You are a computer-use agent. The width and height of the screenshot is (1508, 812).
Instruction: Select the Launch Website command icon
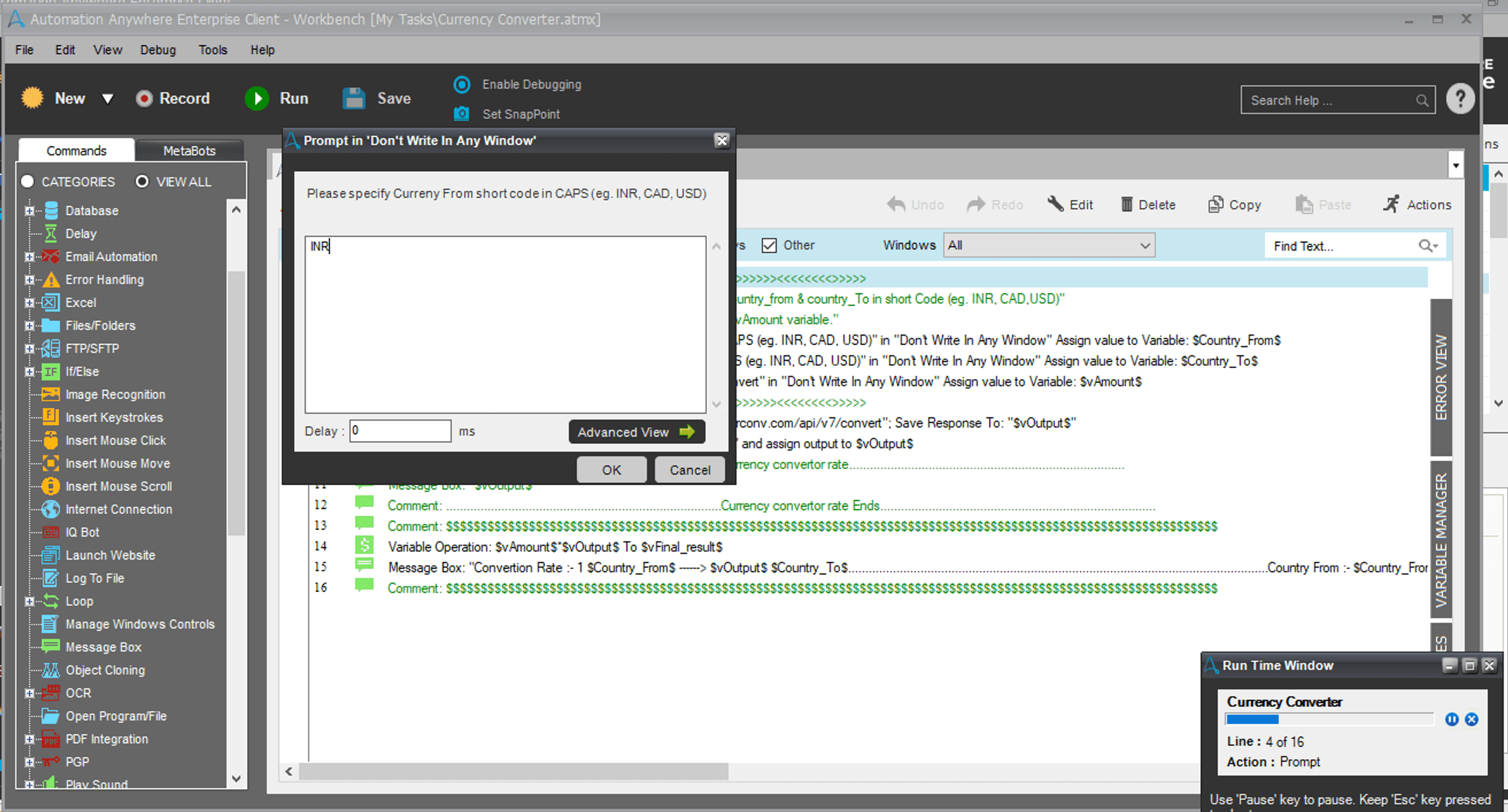[51, 555]
